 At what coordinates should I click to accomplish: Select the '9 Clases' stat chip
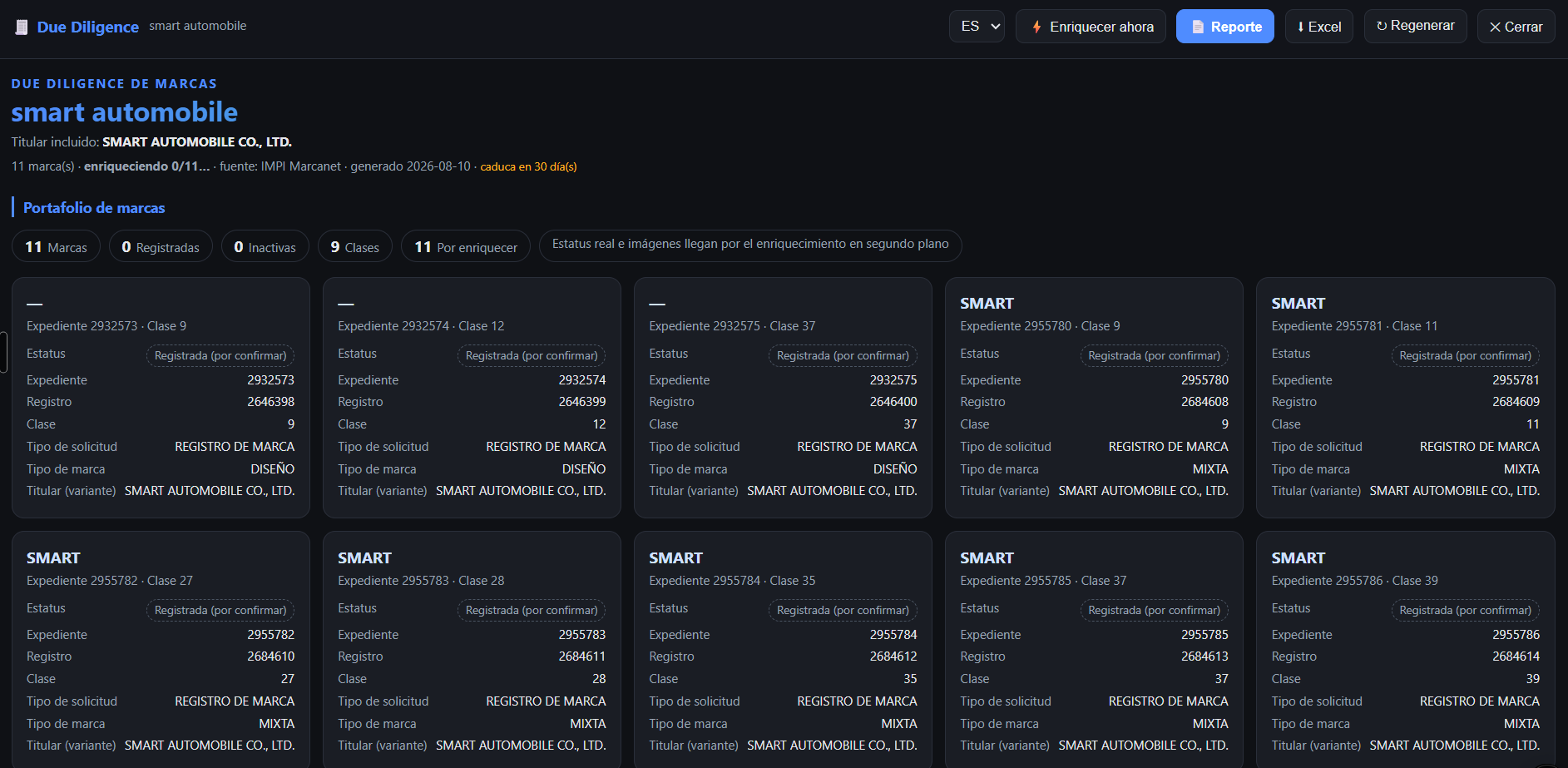[354, 246]
